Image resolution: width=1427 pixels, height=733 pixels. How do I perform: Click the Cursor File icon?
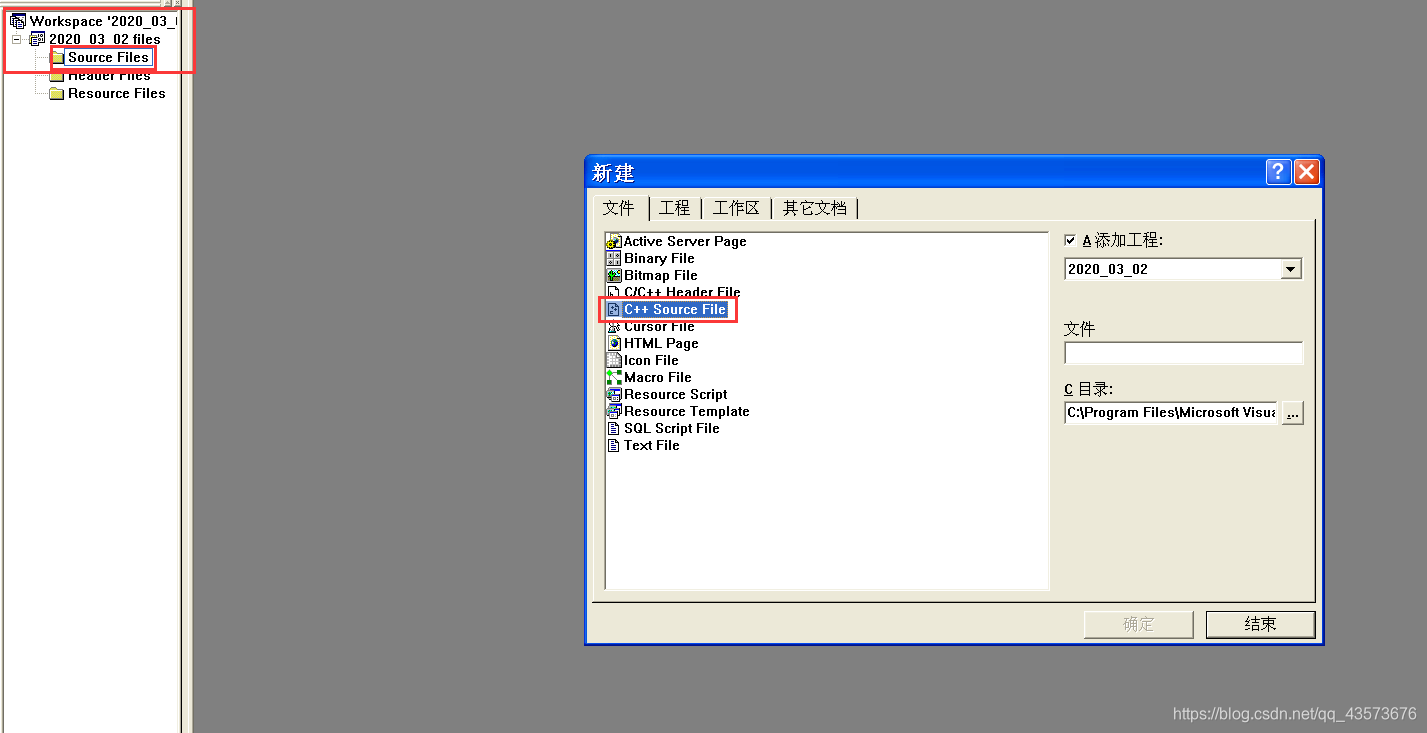tap(614, 326)
